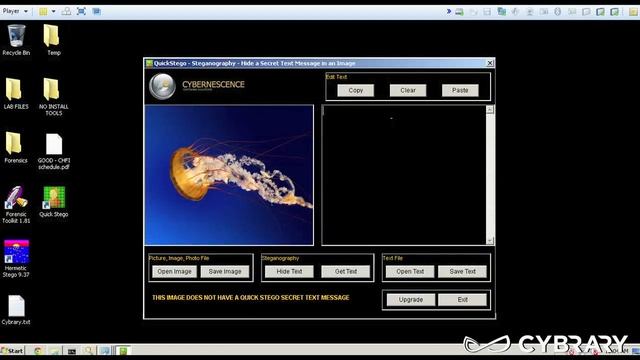Click the Cybernescence round logo icon
The width and height of the screenshot is (640, 360).
pos(162,87)
